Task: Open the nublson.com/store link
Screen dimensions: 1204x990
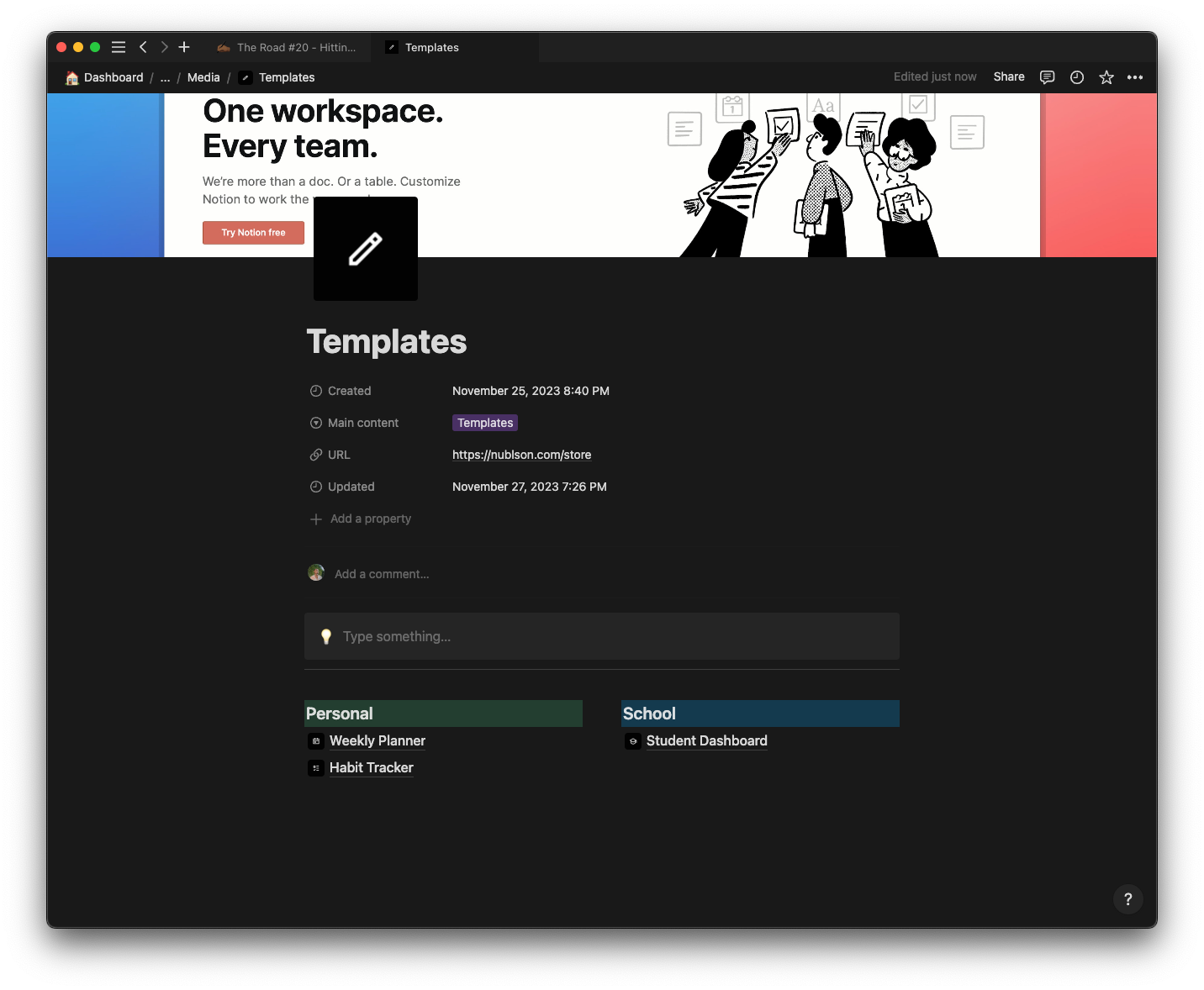Action: pos(521,455)
